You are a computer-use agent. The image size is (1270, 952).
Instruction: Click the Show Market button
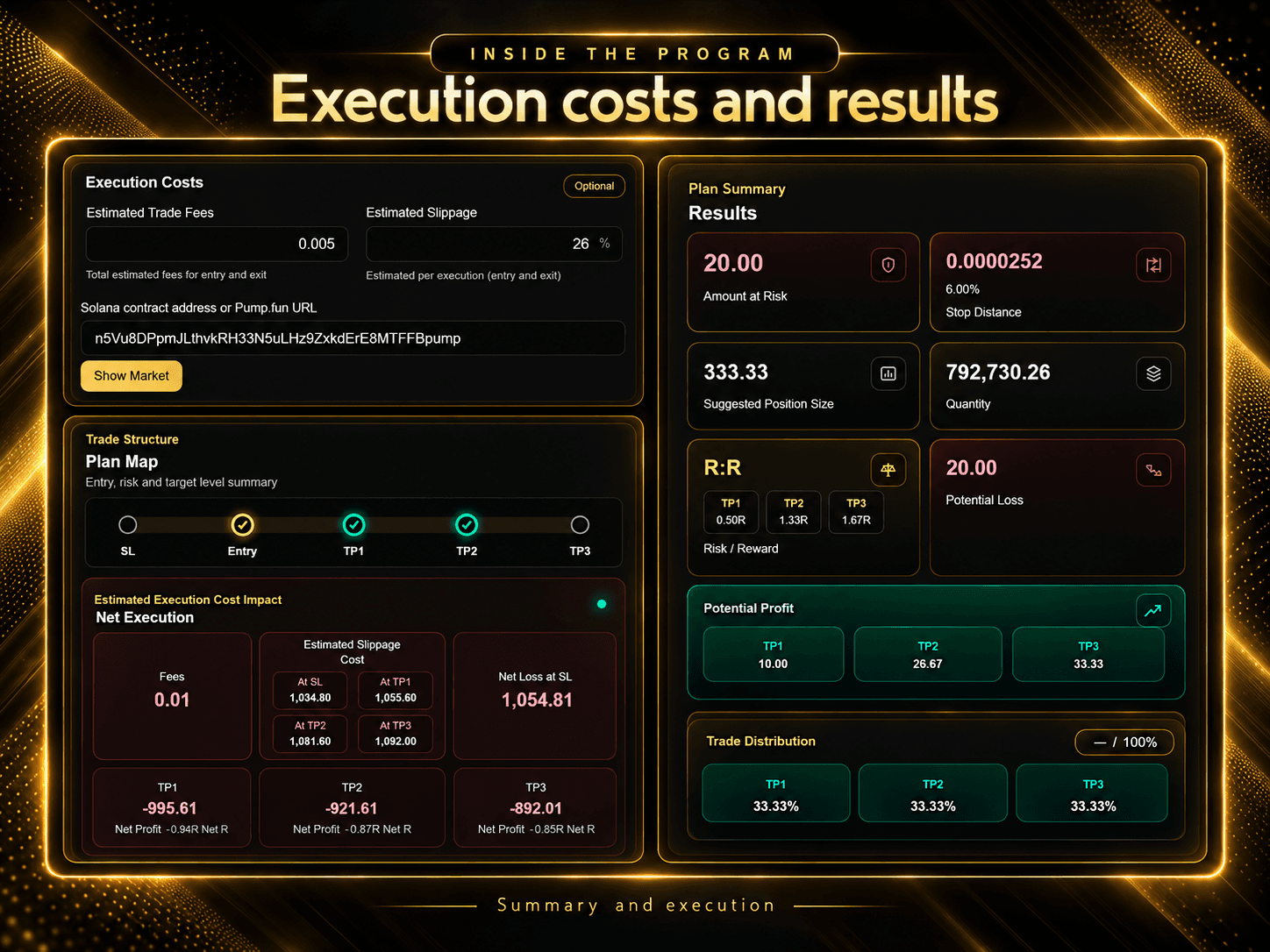(132, 376)
